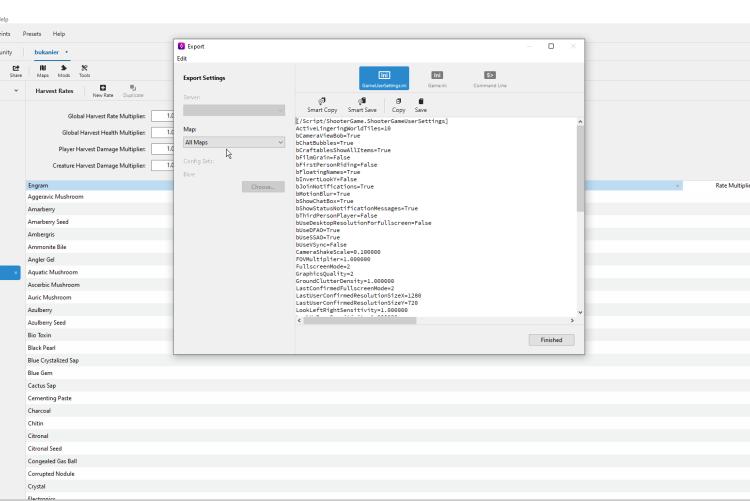
Task: Open dropdown arrow next to bukanier tab
Action: point(67,52)
